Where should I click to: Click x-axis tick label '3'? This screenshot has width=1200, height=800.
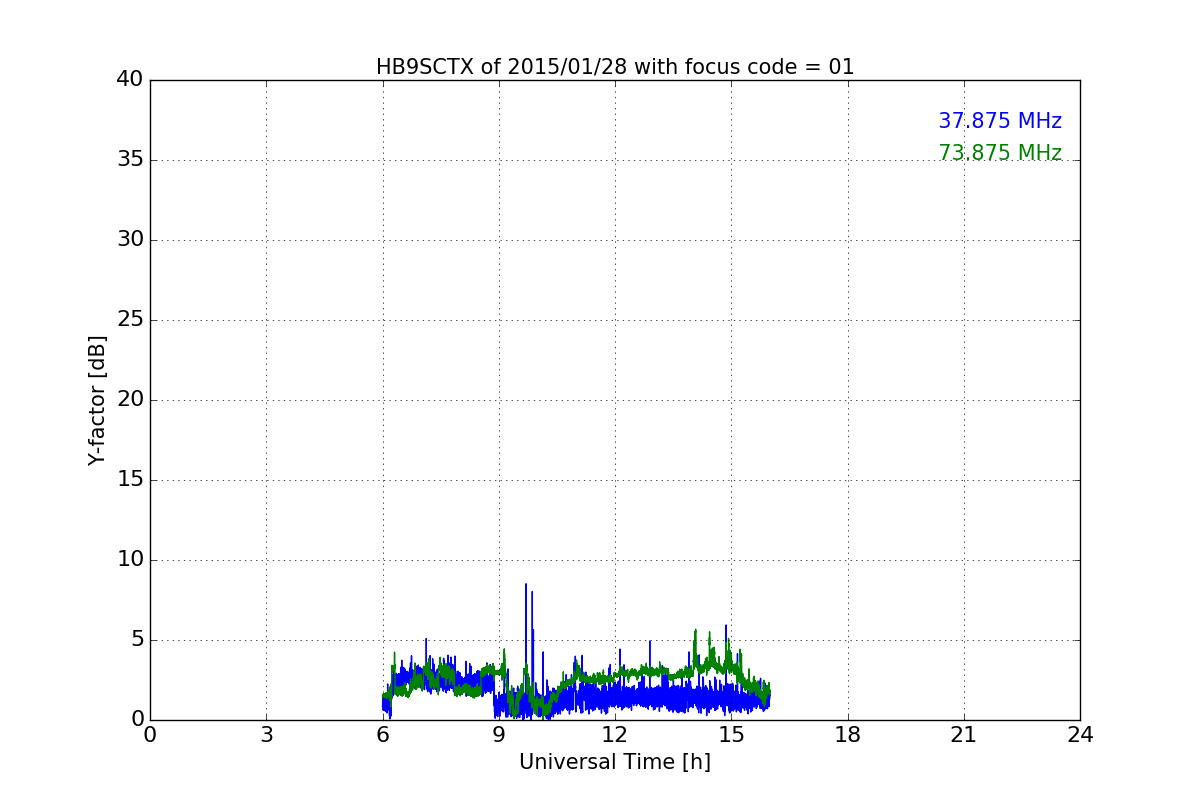(x=266, y=735)
